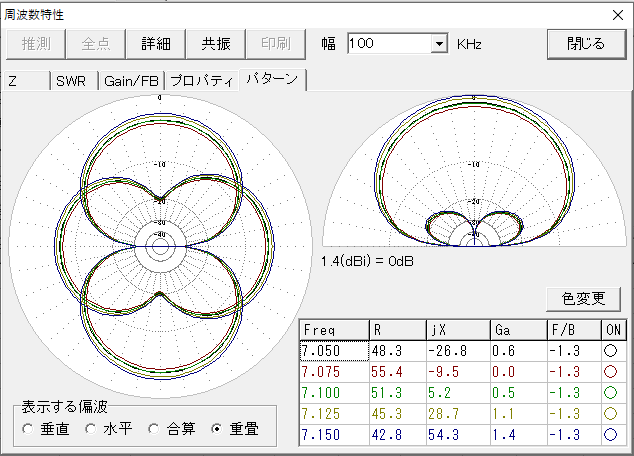Click Ga value 0.5

pos(519,393)
